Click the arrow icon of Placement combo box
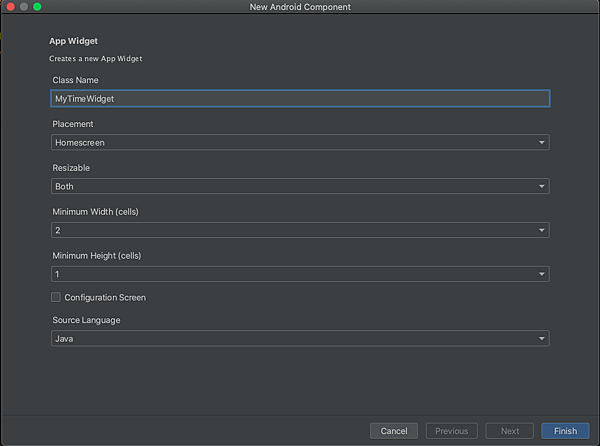The height and width of the screenshot is (446, 600). click(541, 143)
